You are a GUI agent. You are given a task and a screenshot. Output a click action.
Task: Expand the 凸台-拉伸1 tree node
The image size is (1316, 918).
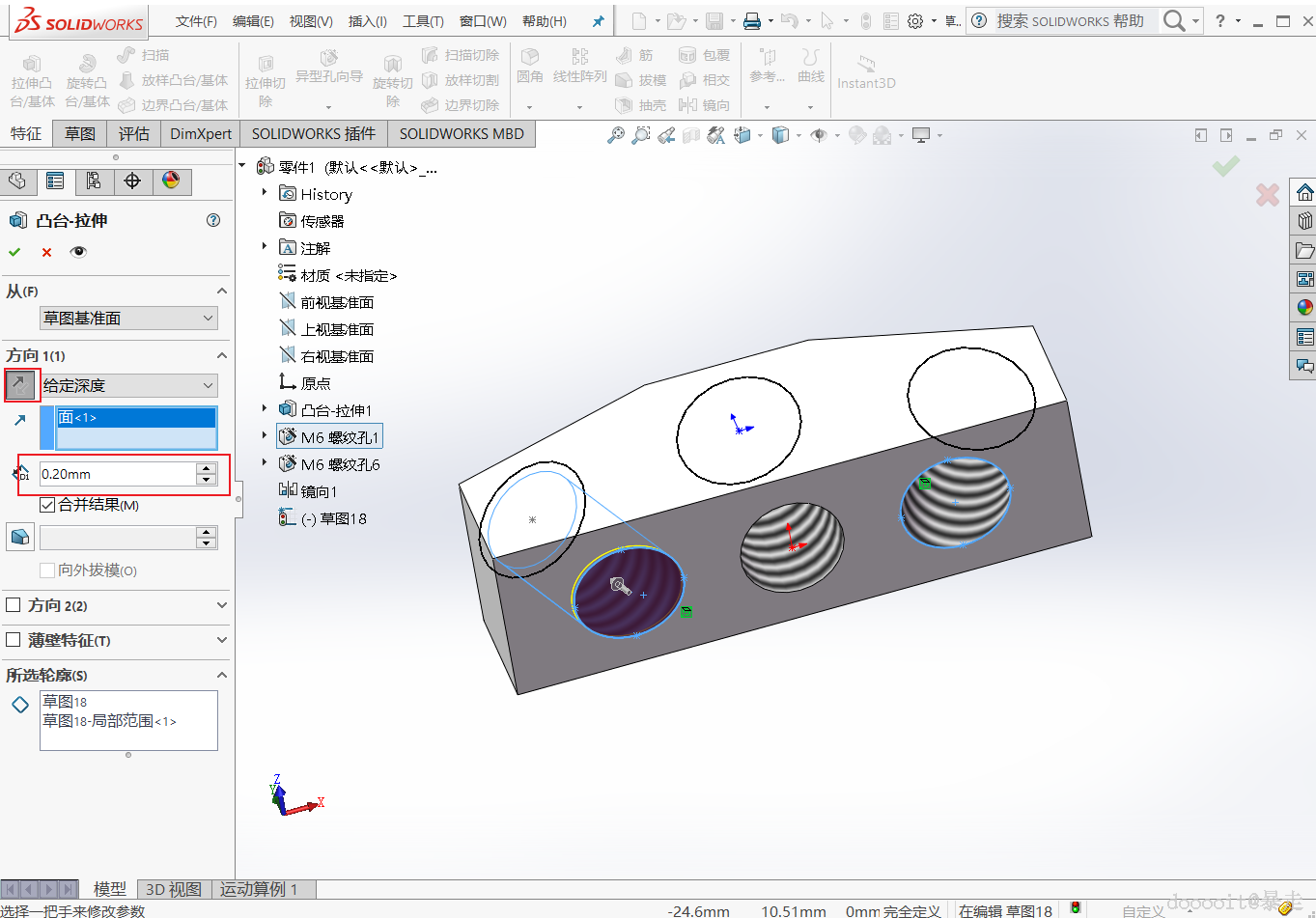[x=265, y=409]
